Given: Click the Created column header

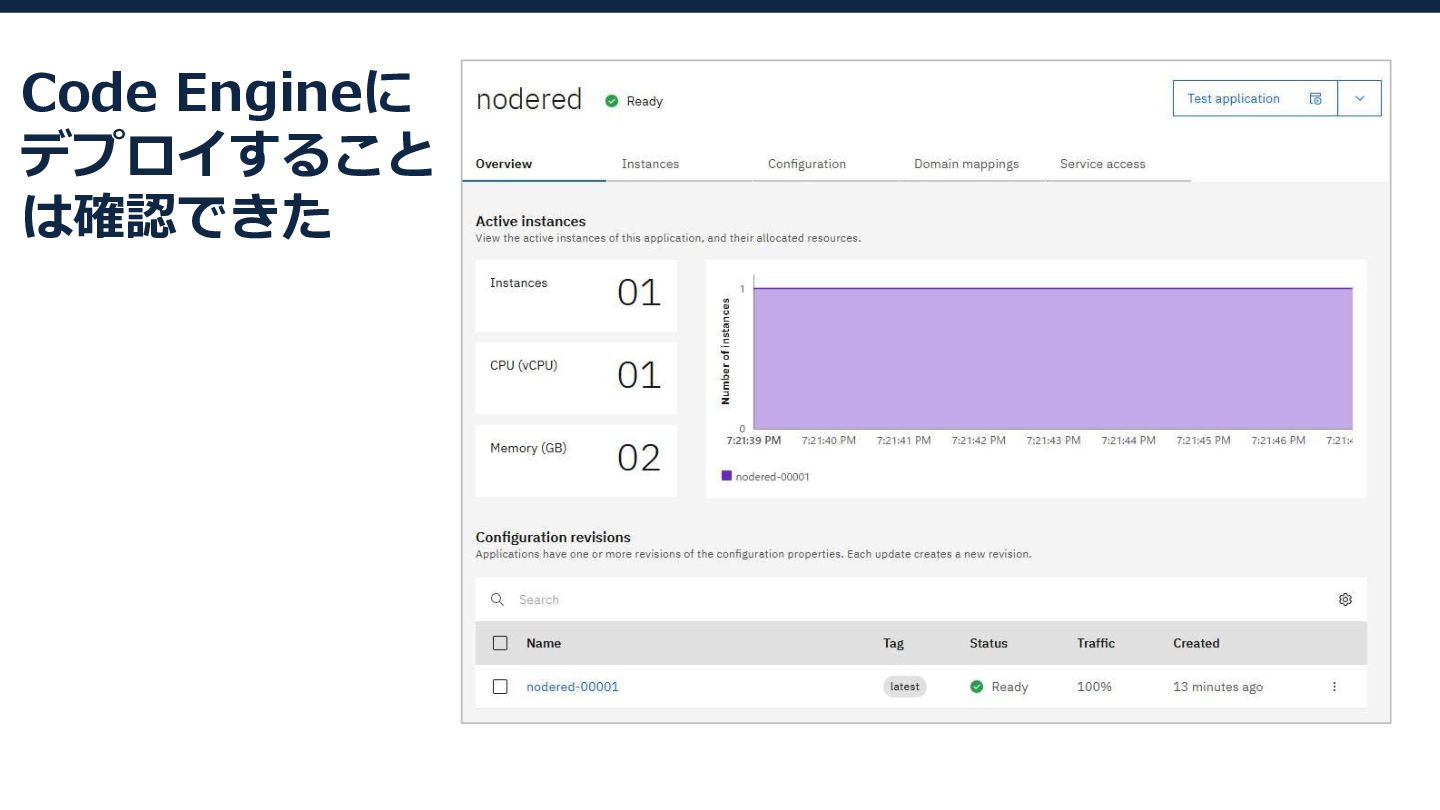Looking at the screenshot, I should pyautogui.click(x=1196, y=643).
